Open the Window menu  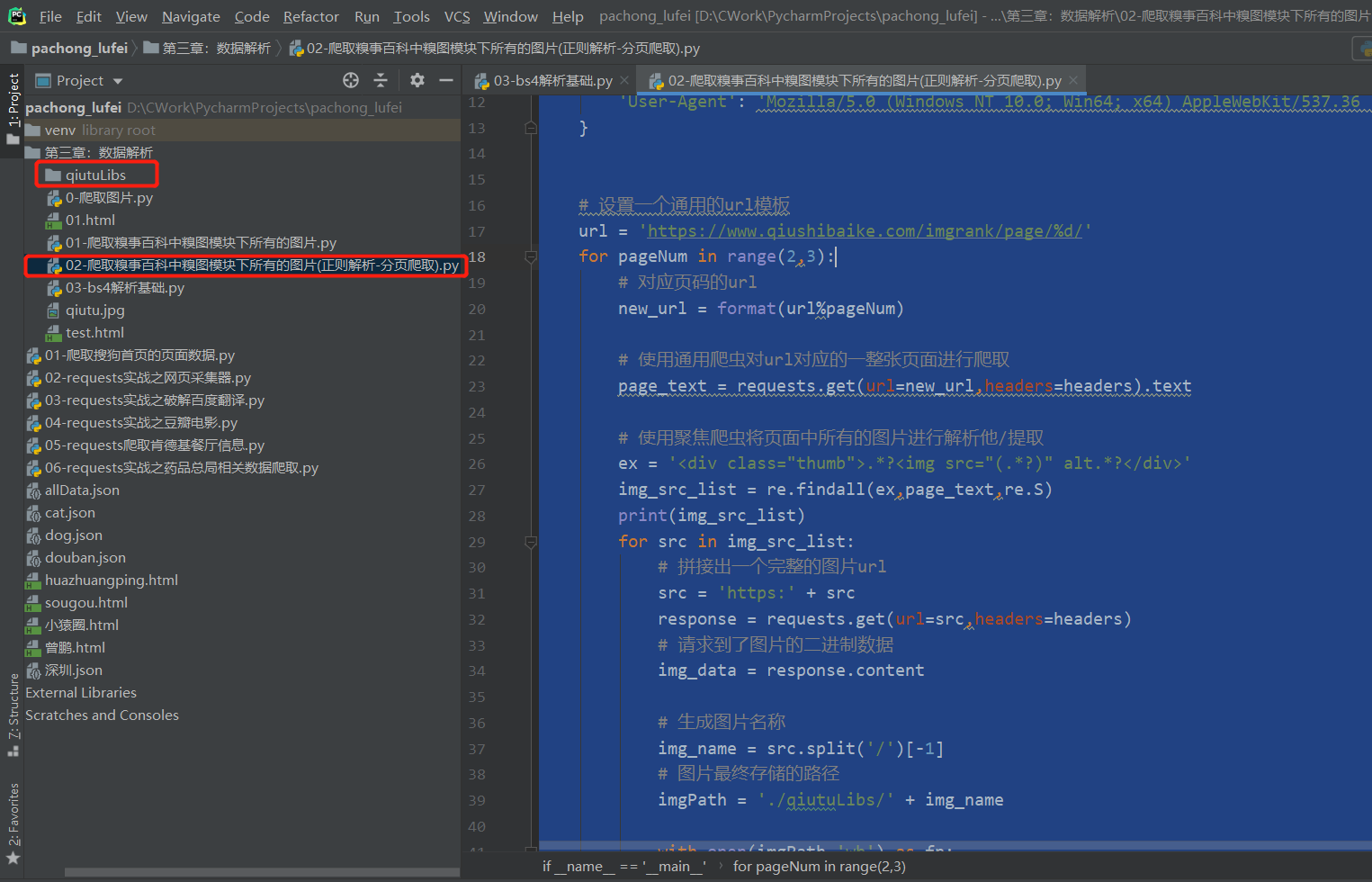510,16
